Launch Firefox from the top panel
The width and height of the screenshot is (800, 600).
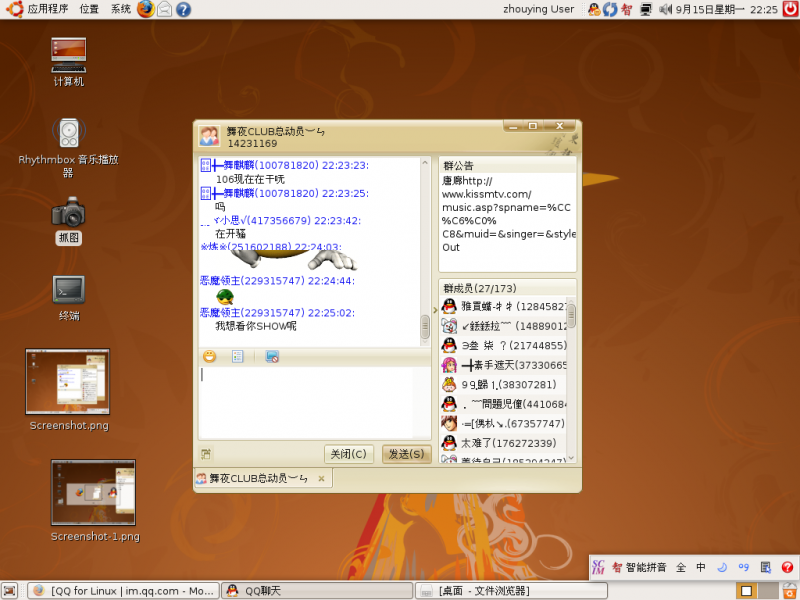coord(145,9)
